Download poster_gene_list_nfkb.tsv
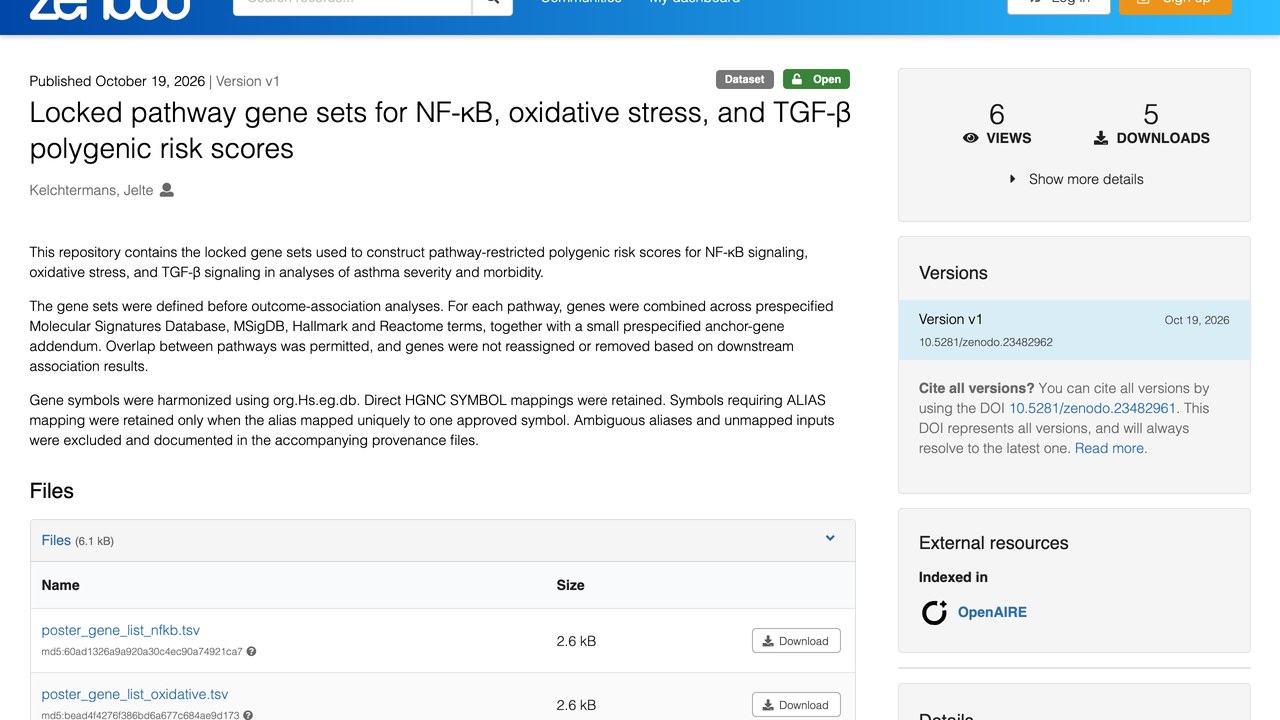This screenshot has width=1280, height=720. tap(796, 641)
